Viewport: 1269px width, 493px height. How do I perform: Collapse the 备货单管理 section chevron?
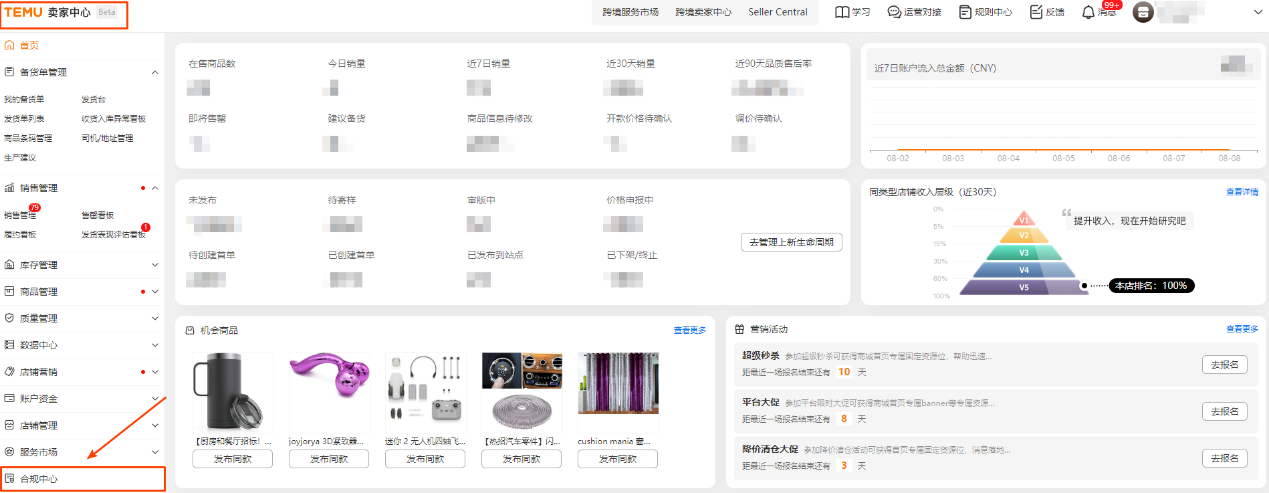[x=155, y=72]
